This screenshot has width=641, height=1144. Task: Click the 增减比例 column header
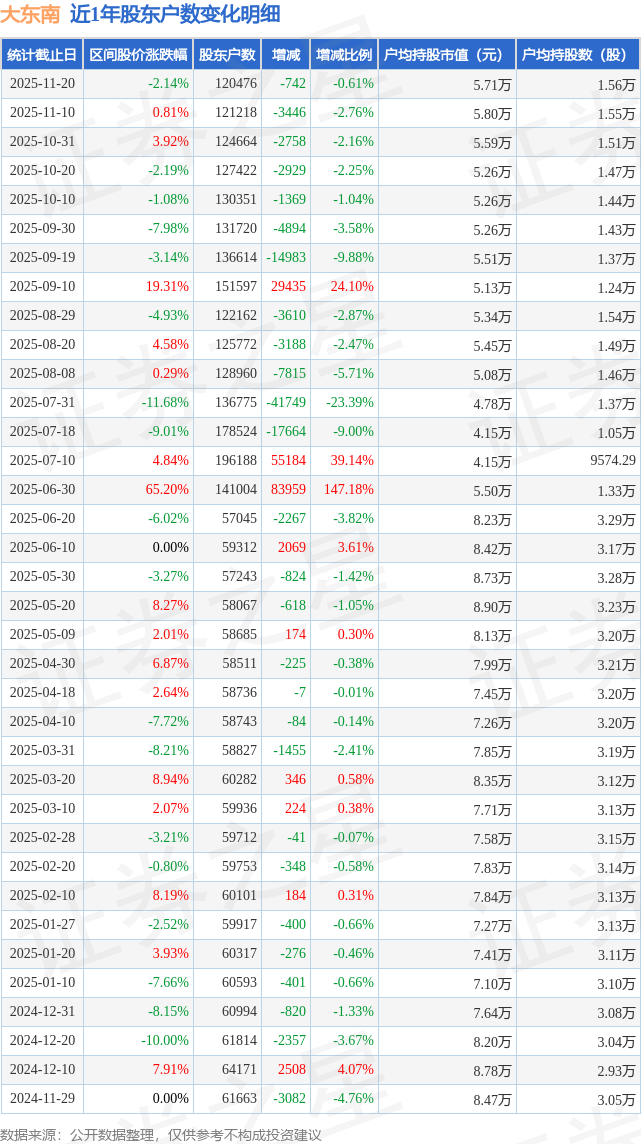tap(343, 55)
